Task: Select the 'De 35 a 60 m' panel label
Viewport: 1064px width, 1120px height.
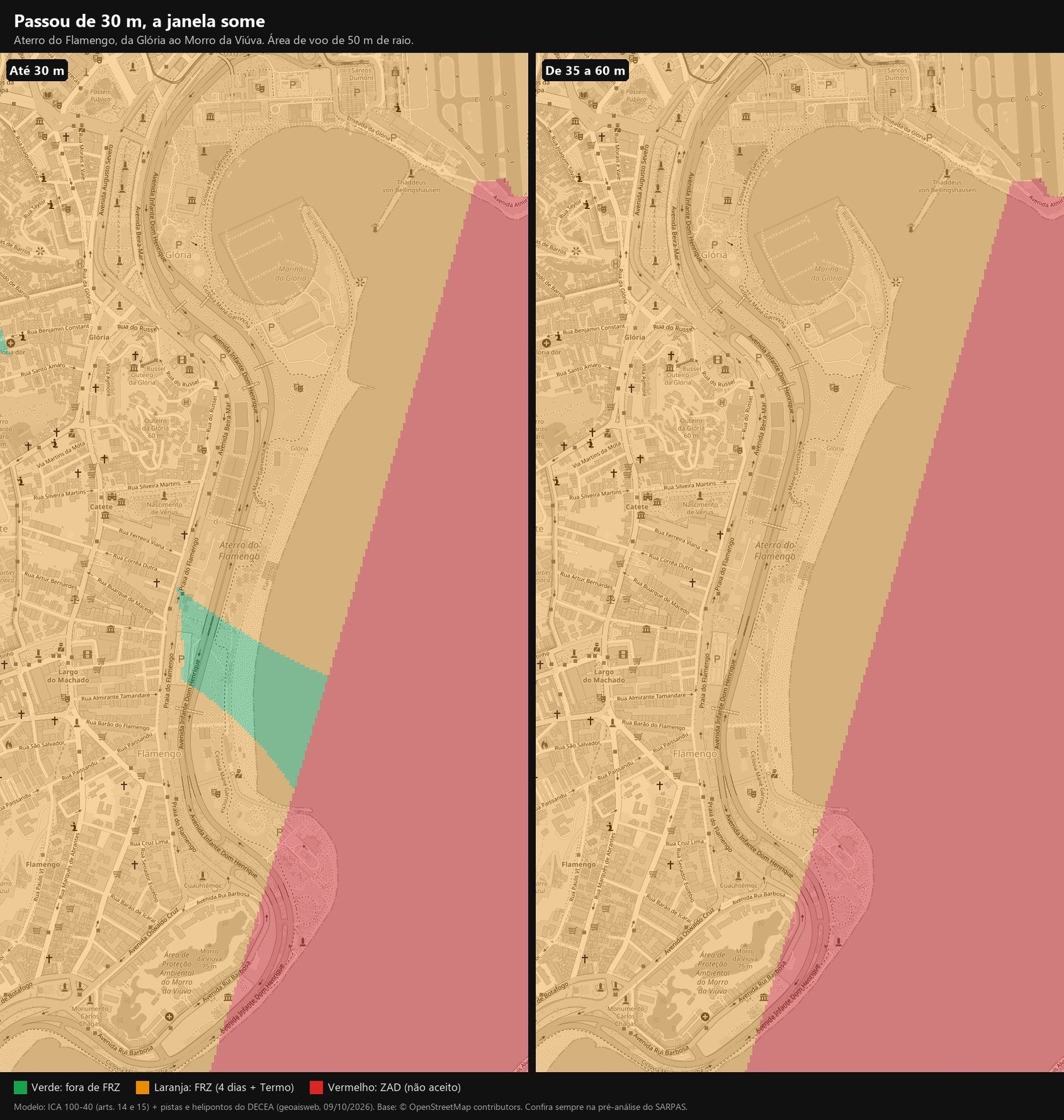Action: pos(585,70)
